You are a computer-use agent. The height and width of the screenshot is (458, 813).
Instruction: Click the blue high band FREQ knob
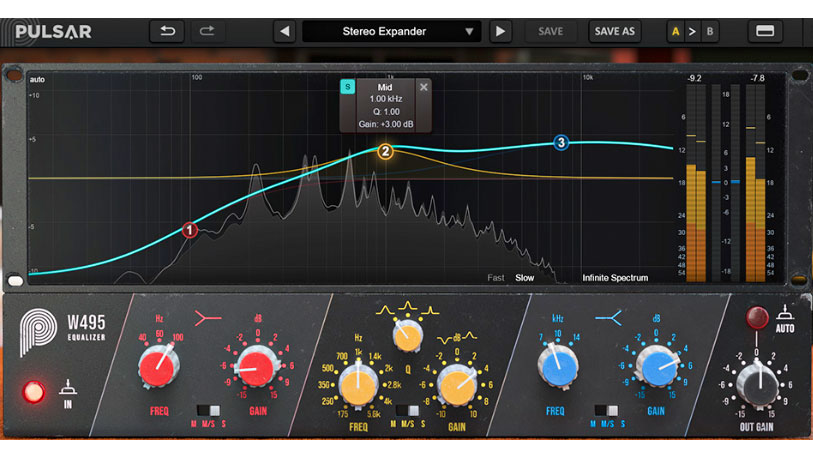pos(557,367)
